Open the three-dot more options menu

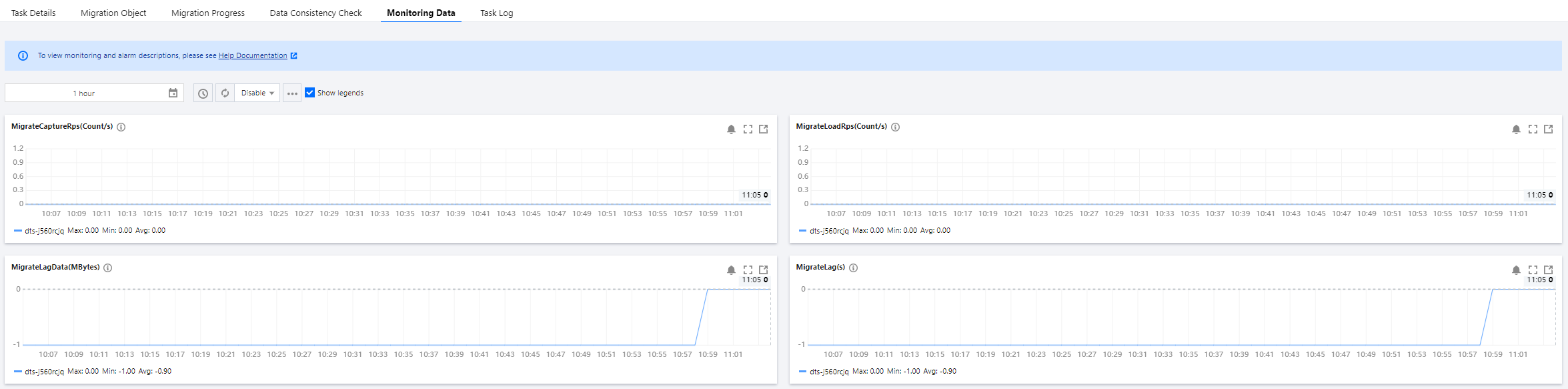[292, 93]
